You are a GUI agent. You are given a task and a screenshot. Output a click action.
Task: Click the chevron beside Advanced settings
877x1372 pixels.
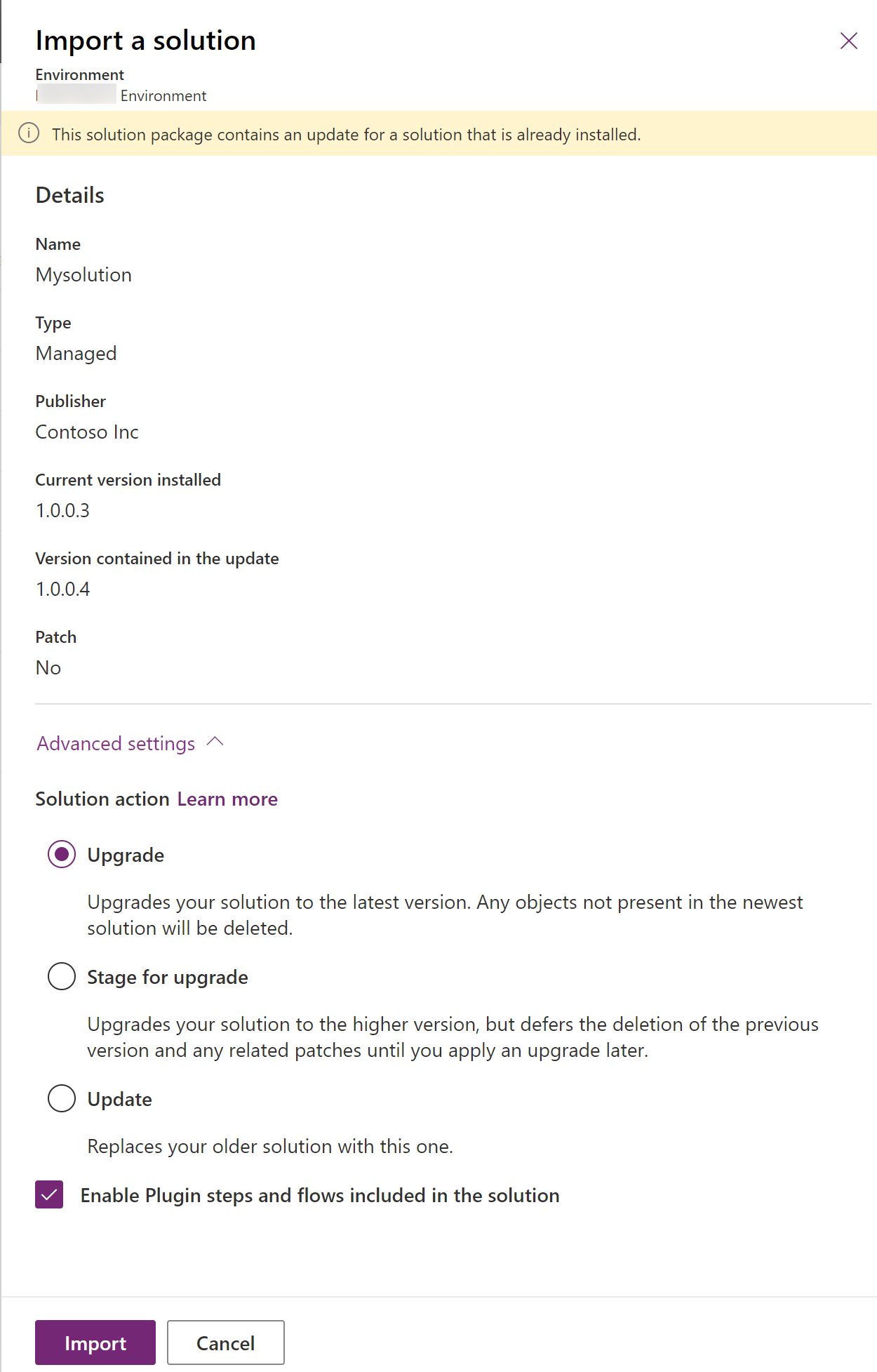[215, 742]
